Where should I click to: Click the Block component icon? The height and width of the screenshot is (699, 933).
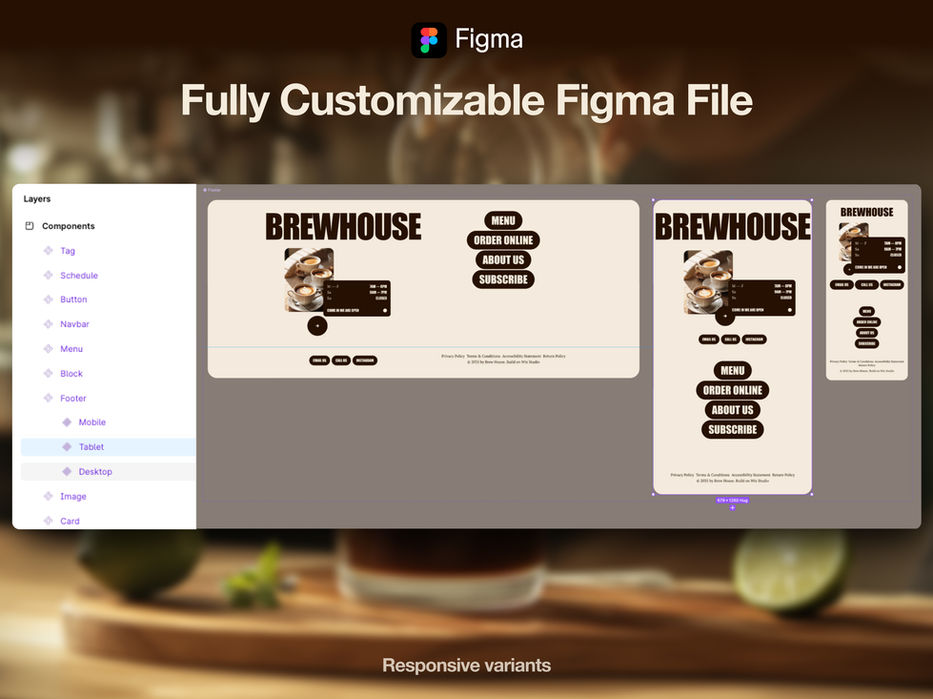[48, 373]
